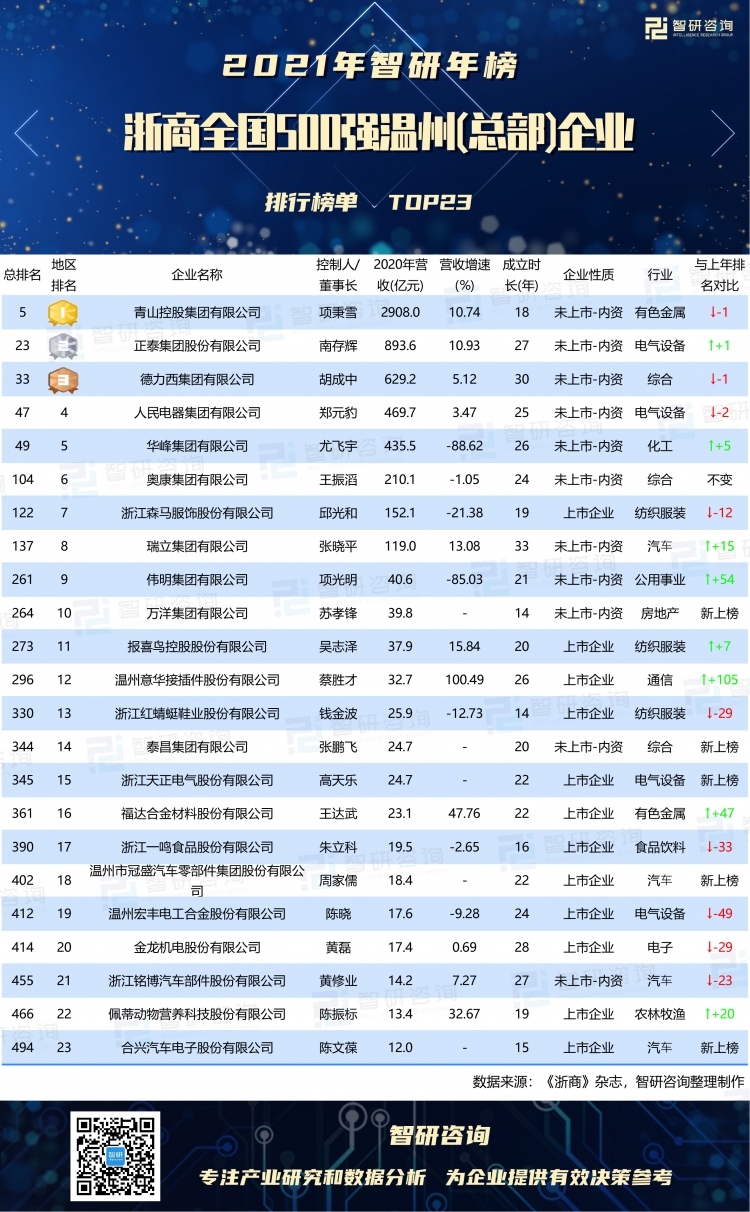Image resolution: width=750 pixels, height=1212 pixels.
Task: Click the footer 智研咨询 brand name
Action: [x=440, y=1135]
